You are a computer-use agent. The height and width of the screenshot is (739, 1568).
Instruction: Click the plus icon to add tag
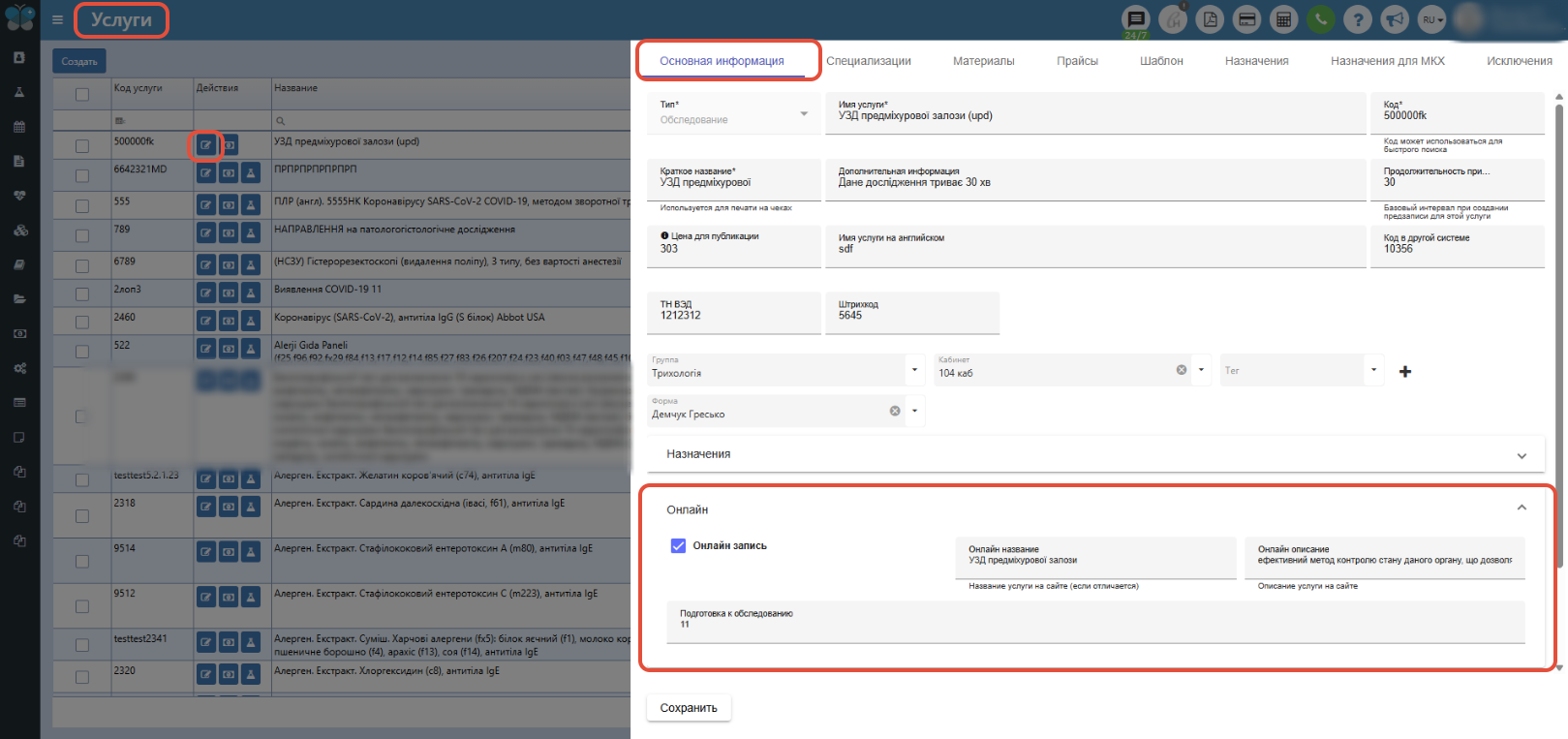tap(1405, 371)
